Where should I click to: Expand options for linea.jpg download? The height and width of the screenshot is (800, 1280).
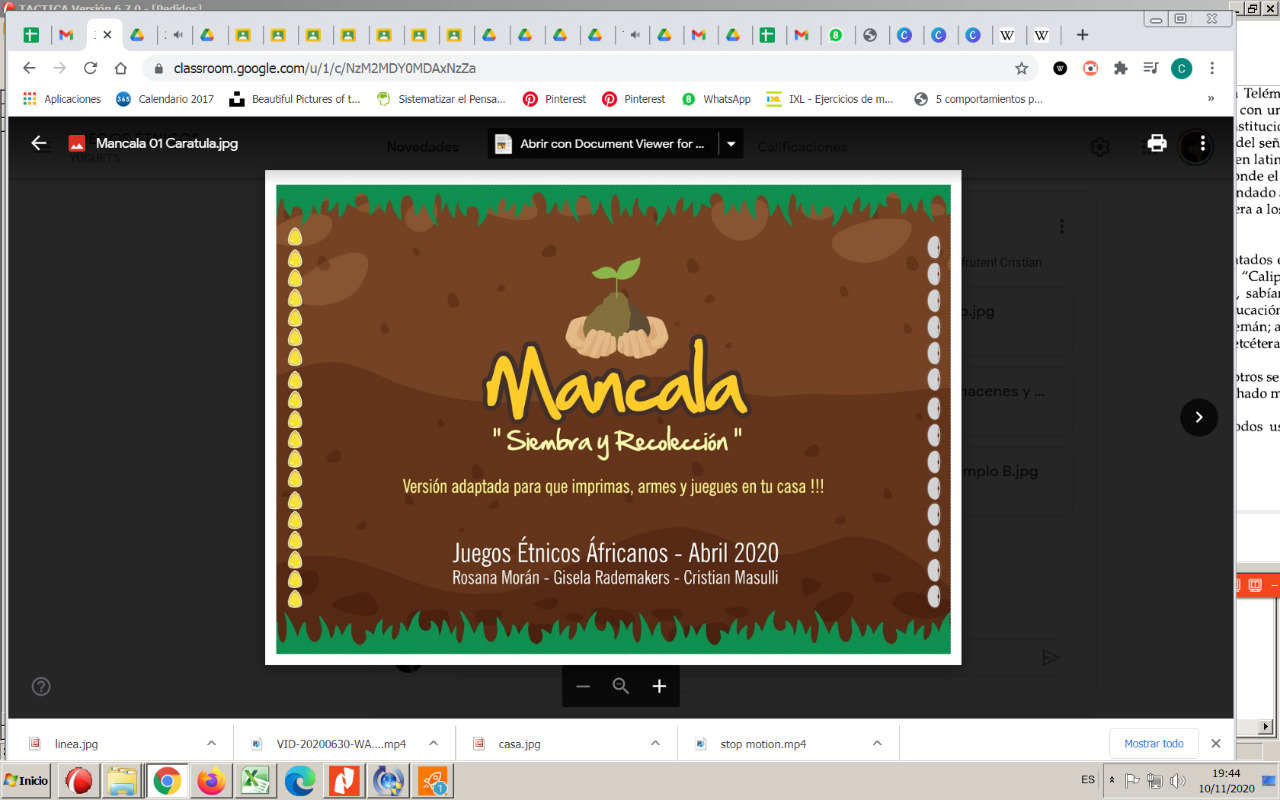coord(211,743)
